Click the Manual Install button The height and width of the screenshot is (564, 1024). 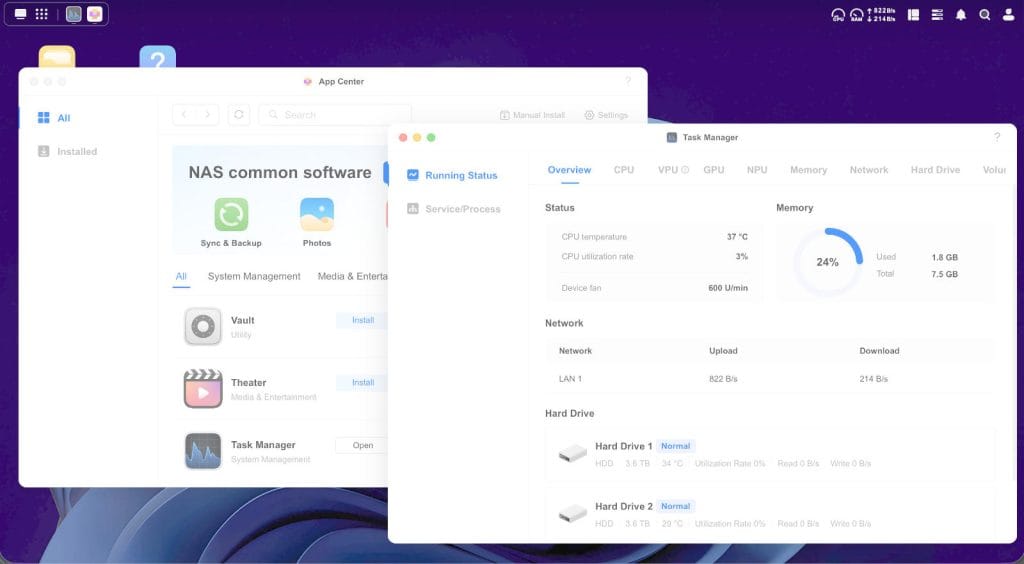tap(532, 115)
